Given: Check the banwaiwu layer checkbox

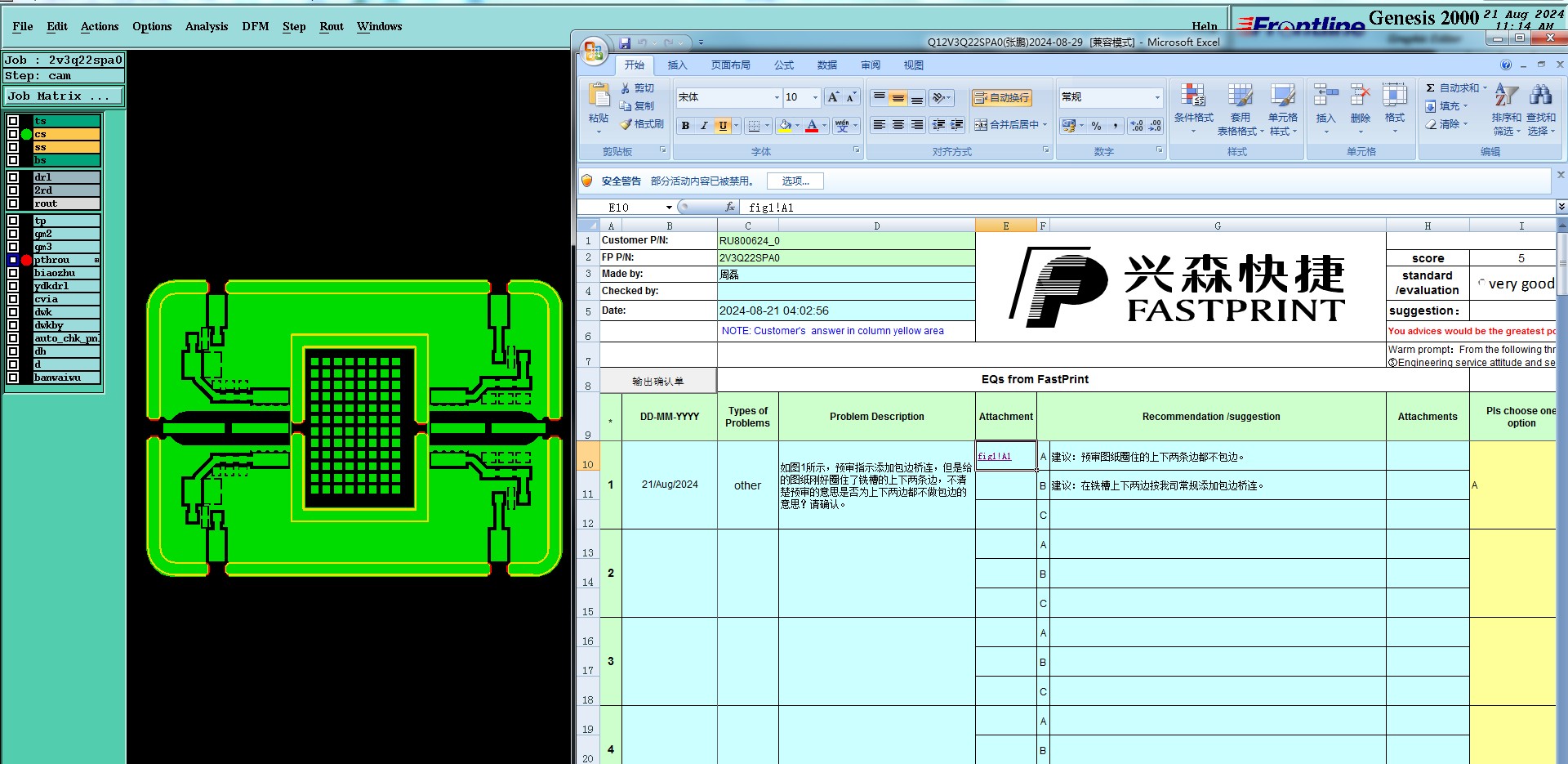Looking at the screenshot, I should 13,378.
